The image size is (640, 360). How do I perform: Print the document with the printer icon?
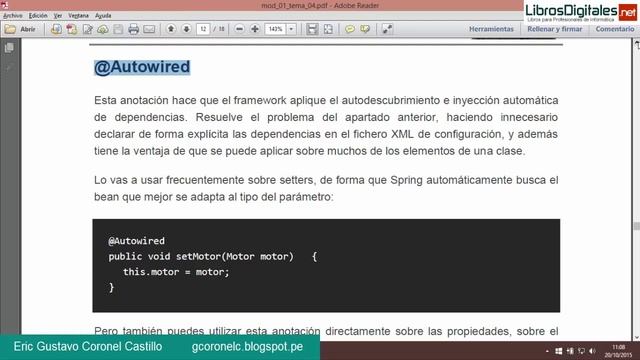[x=133, y=29]
